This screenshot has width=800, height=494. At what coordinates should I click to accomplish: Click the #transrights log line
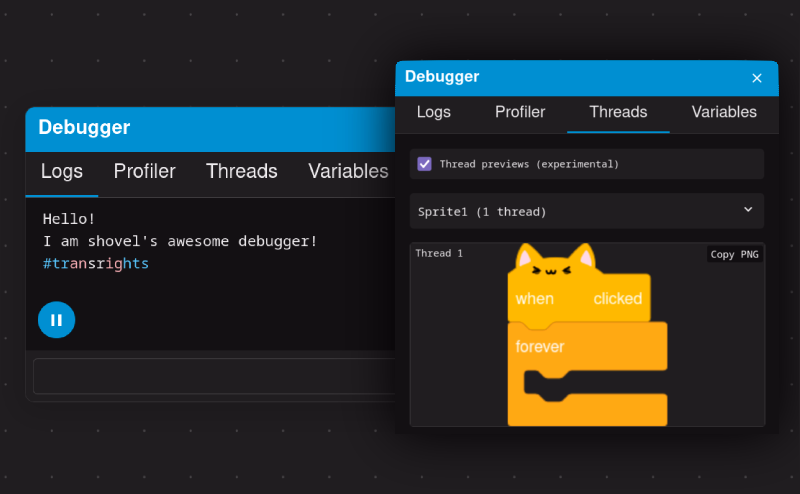96,263
